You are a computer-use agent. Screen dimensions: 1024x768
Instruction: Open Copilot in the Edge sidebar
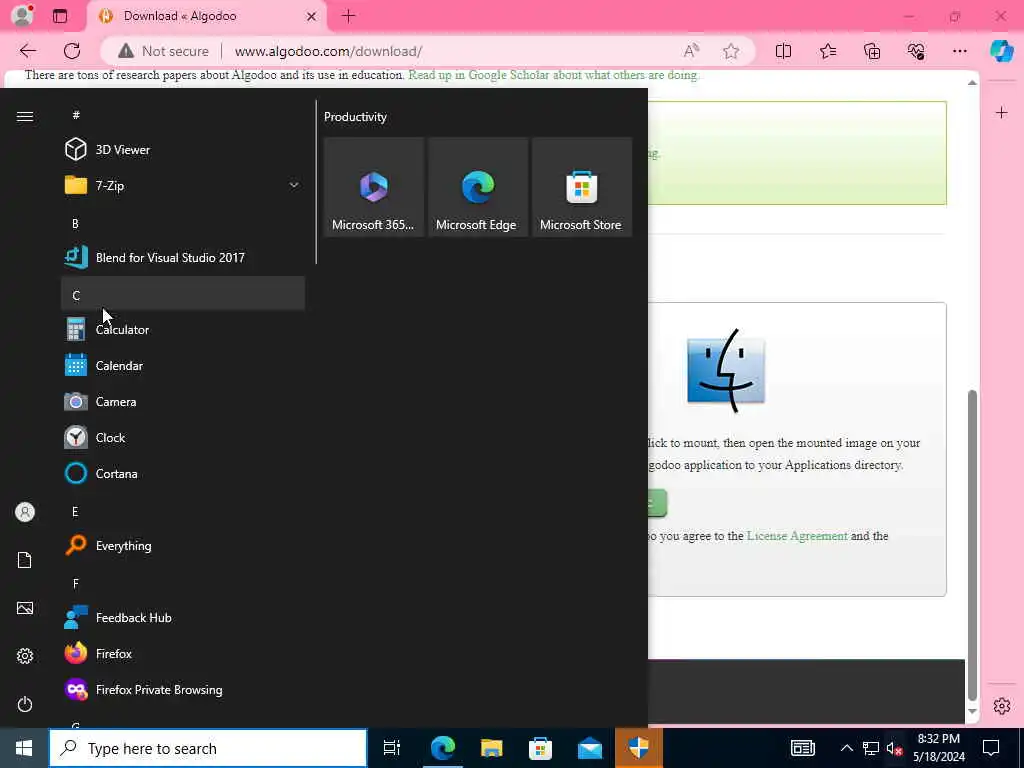1002,51
